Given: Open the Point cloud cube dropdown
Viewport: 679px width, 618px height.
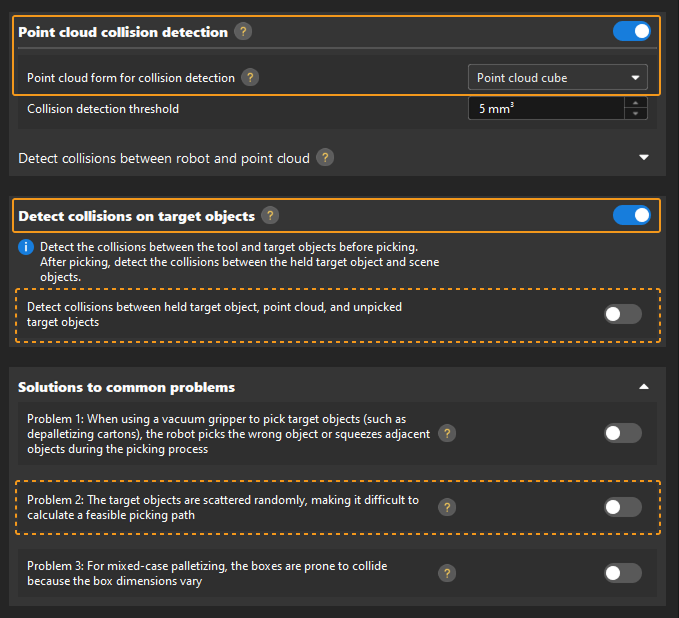Looking at the screenshot, I should coord(557,77).
